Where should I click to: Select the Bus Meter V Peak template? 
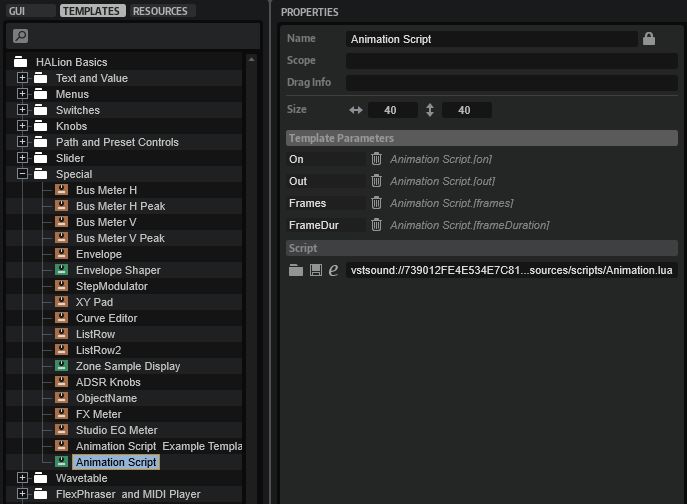click(x=120, y=238)
